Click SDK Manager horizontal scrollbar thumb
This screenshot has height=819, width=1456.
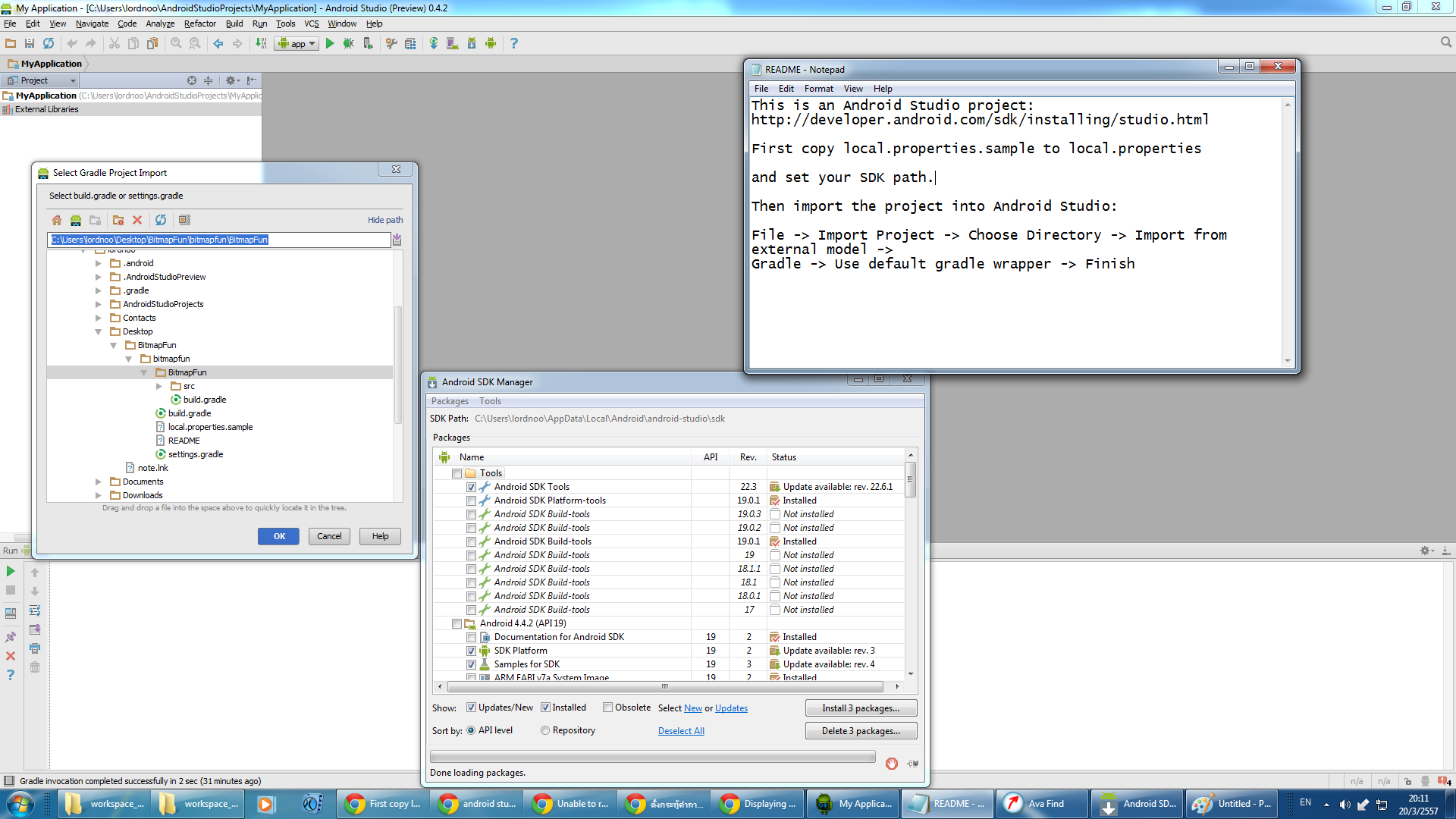(x=665, y=686)
